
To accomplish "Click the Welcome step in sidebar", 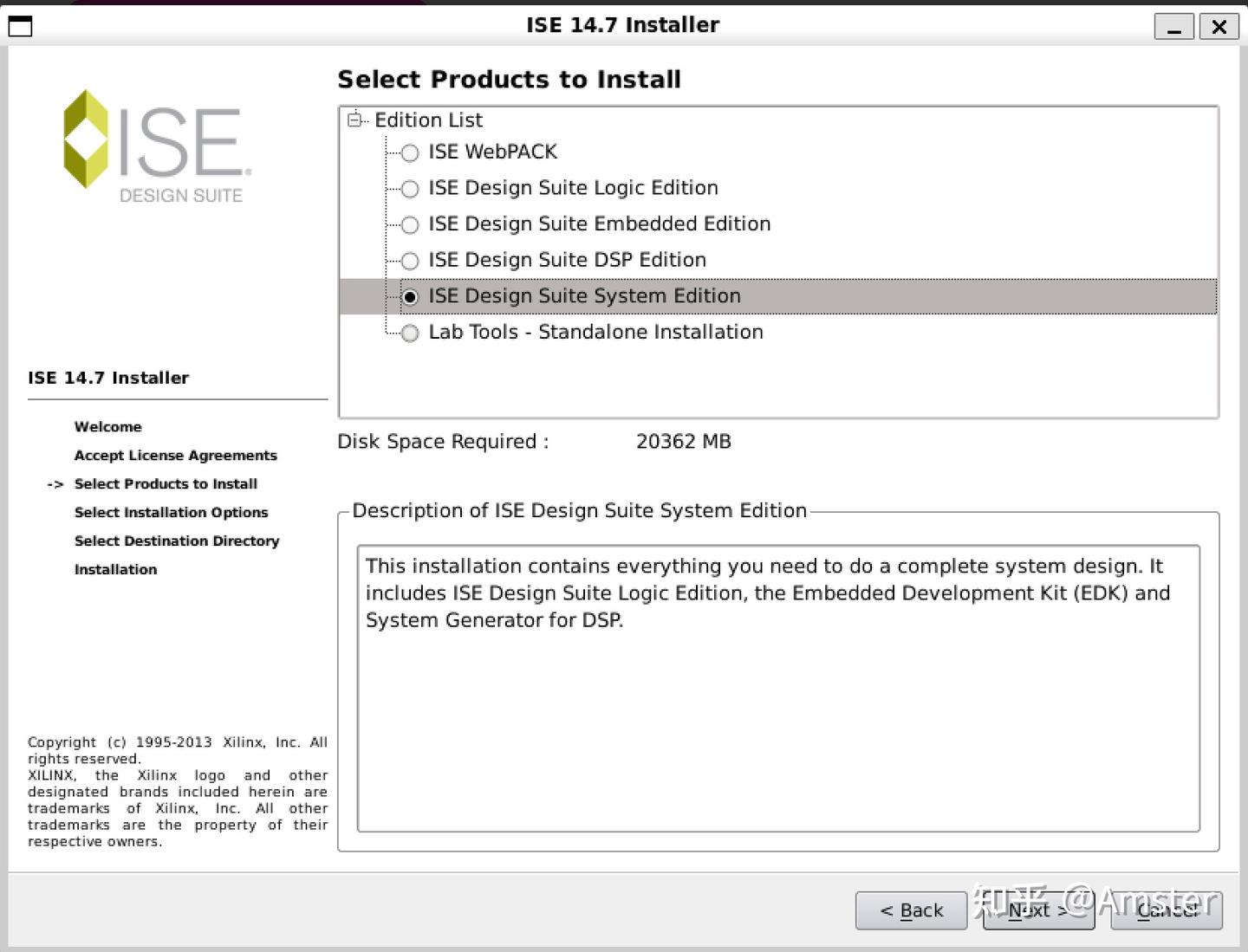I will [108, 426].
